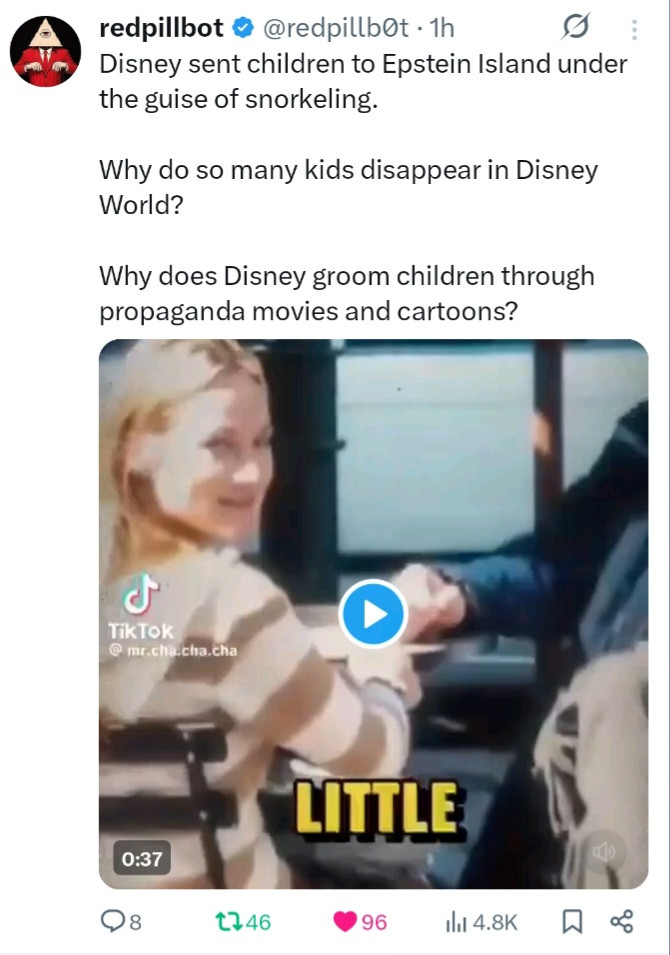
Task: Click the LITTLE caption in video
Action: 377,808
